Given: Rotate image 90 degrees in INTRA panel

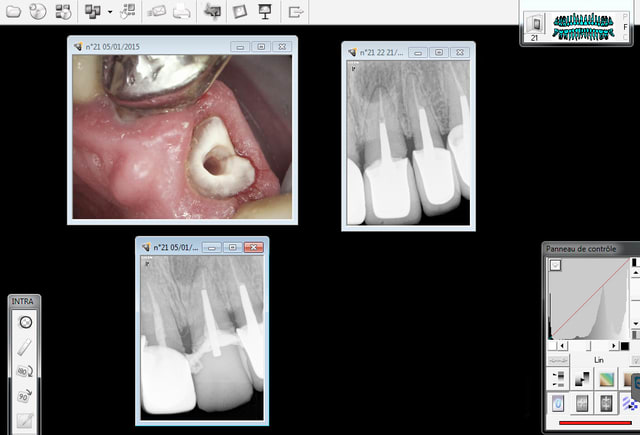Looking at the screenshot, I should pyautogui.click(x=25, y=395).
